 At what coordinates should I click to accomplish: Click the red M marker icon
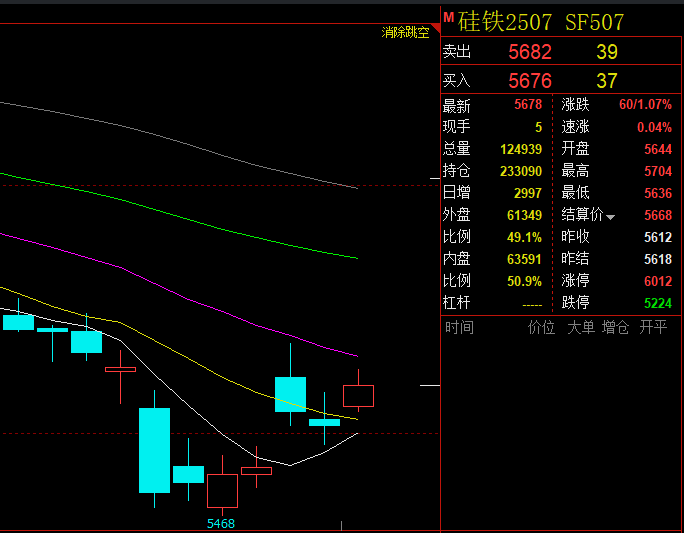448,17
